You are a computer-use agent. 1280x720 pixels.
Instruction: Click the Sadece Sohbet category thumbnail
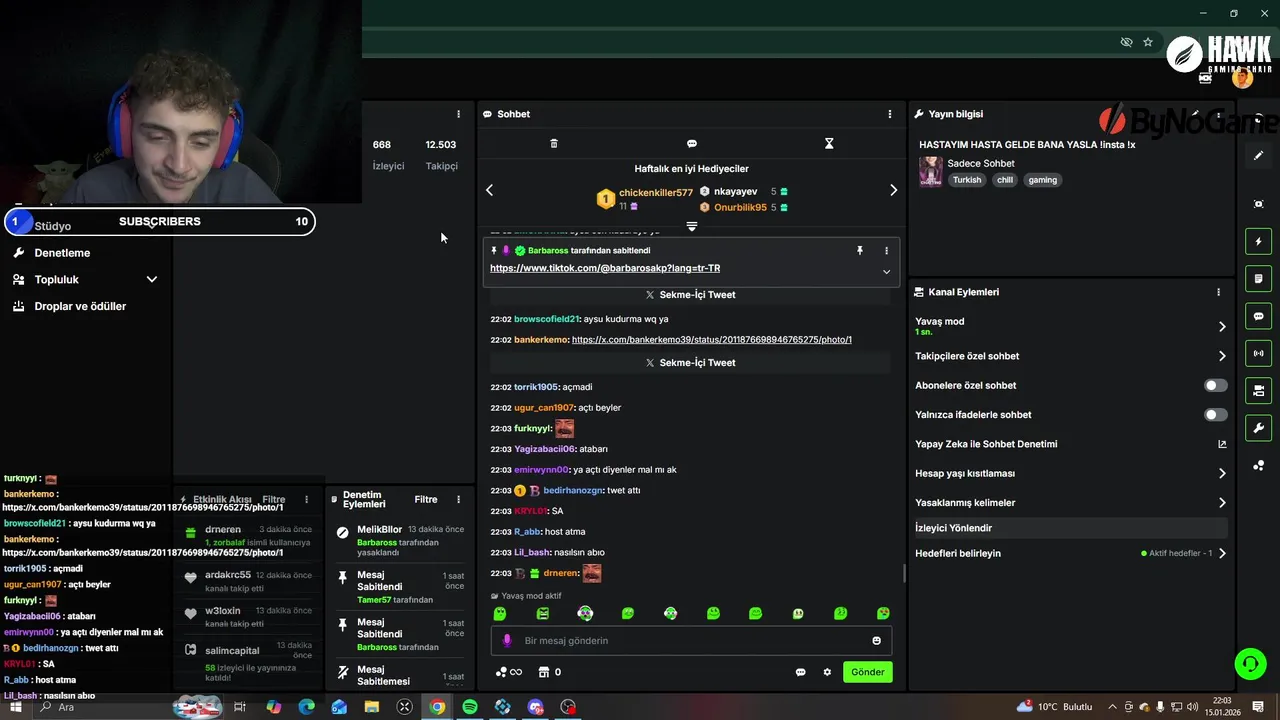coord(931,171)
